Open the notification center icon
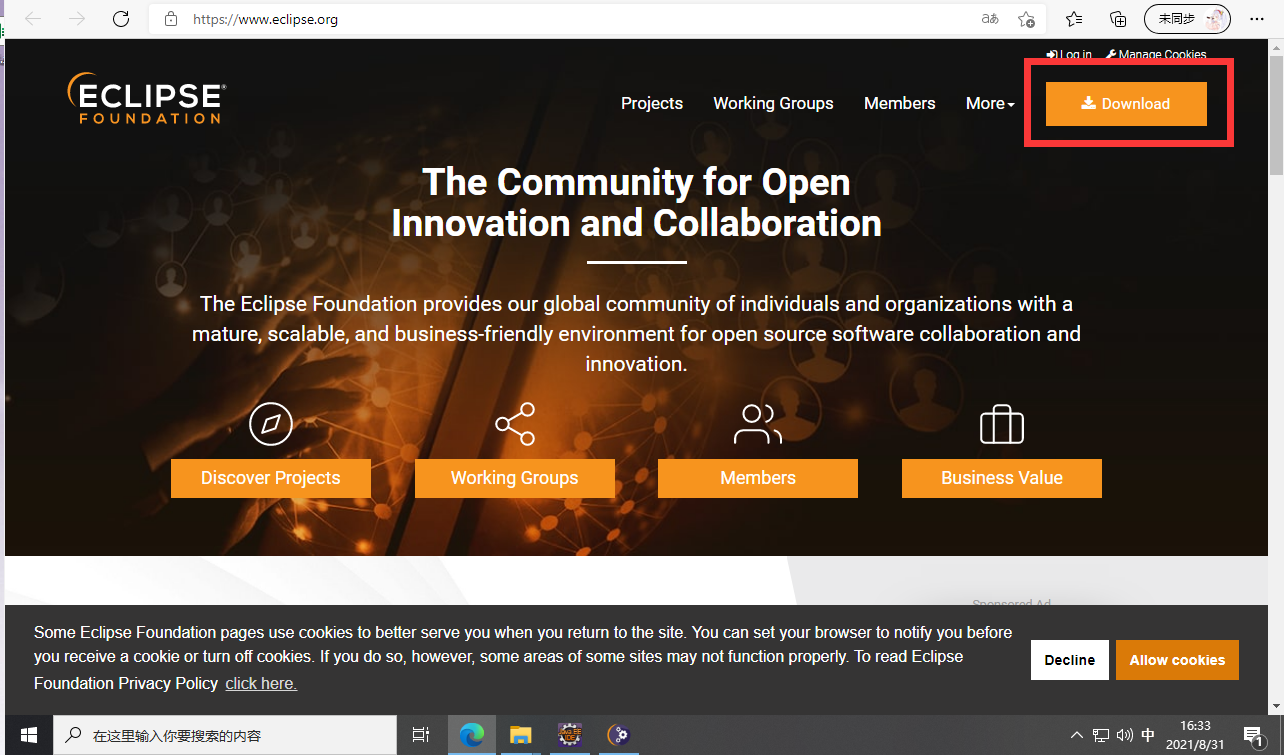This screenshot has width=1284, height=755. pyautogui.click(x=1254, y=736)
